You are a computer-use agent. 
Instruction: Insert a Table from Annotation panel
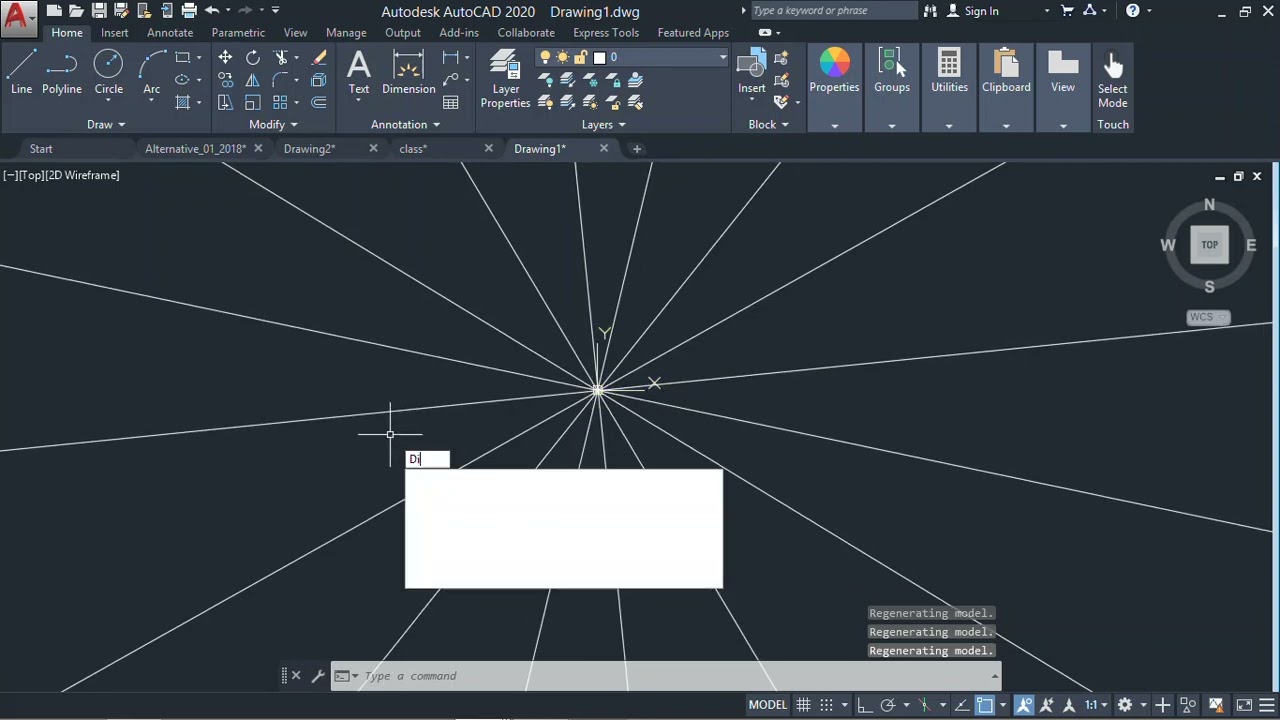451,102
